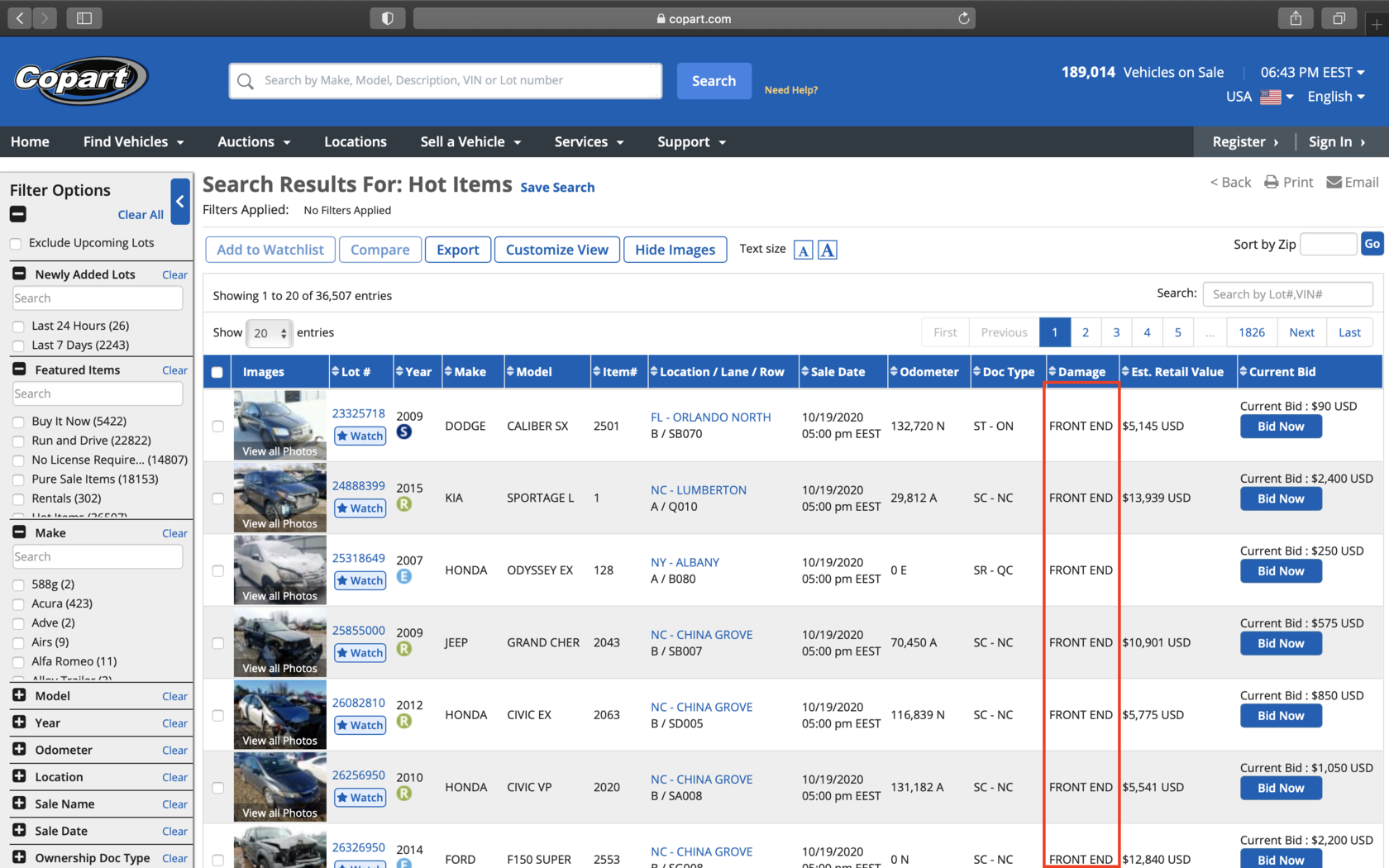
Task: Open the Support menu
Action: point(691,141)
